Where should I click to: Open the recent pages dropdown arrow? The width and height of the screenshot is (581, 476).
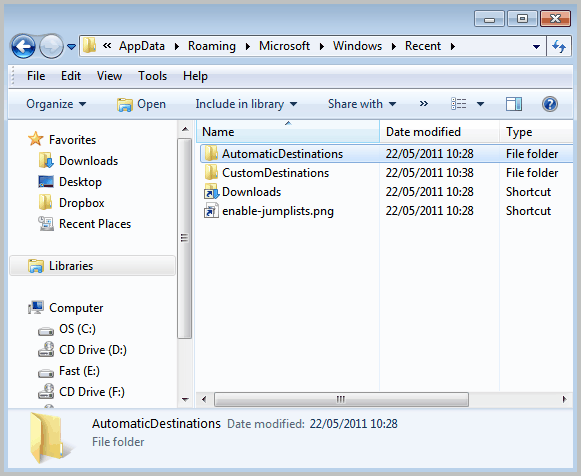click(x=72, y=47)
